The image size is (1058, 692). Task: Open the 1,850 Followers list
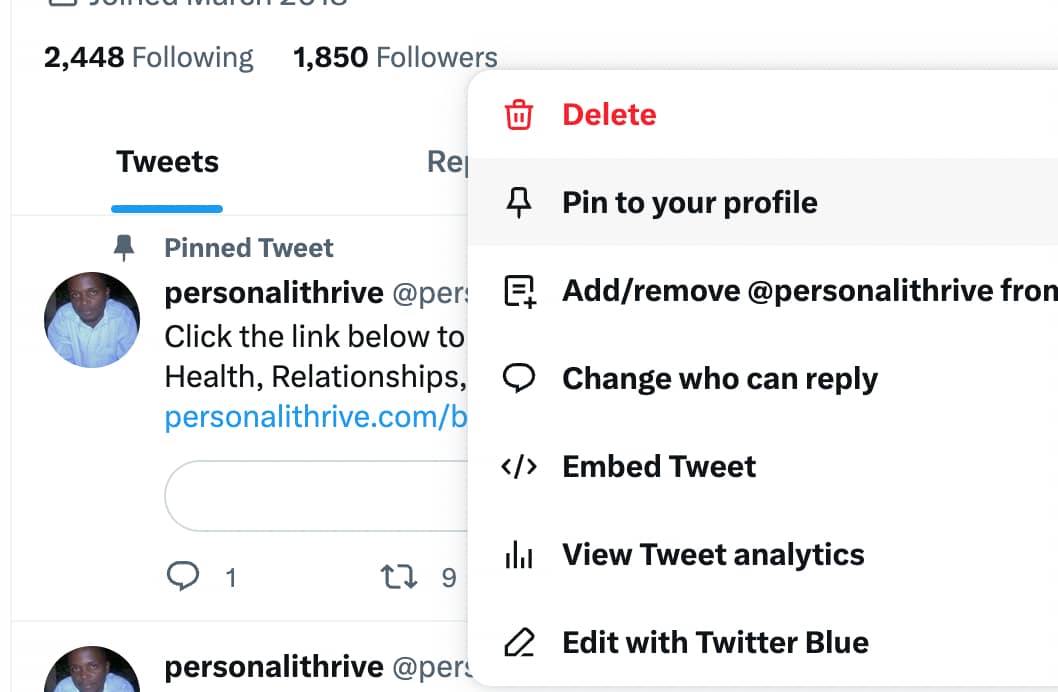pyautogui.click(x=395, y=57)
